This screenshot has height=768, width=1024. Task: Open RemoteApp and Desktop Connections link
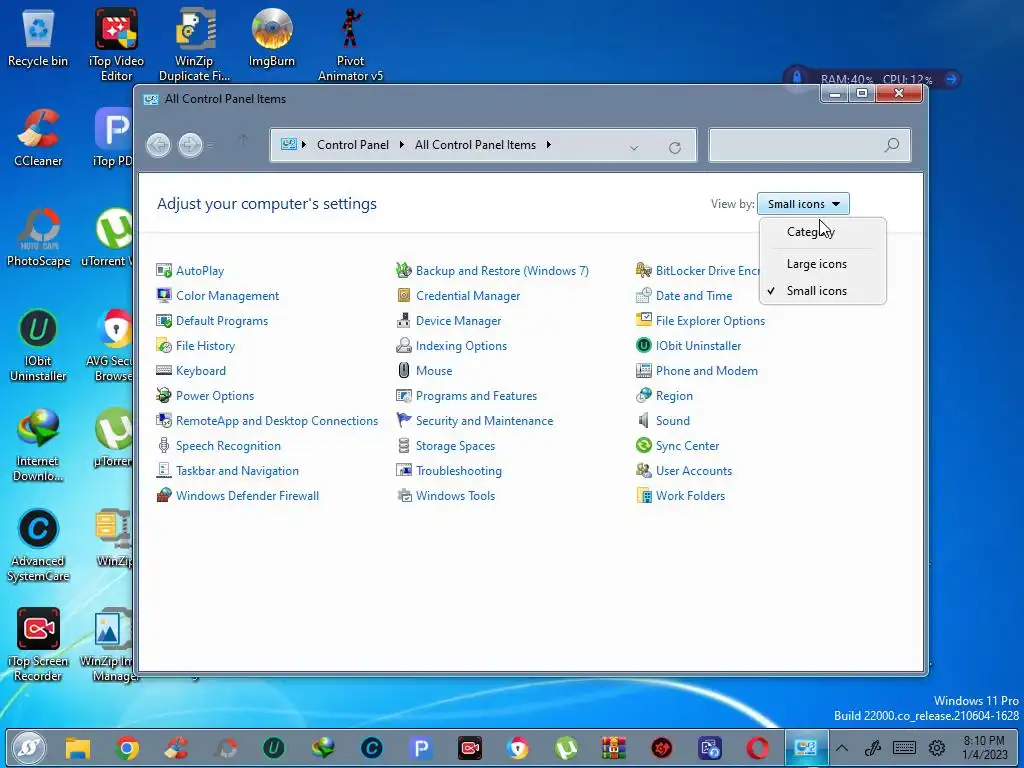(277, 421)
